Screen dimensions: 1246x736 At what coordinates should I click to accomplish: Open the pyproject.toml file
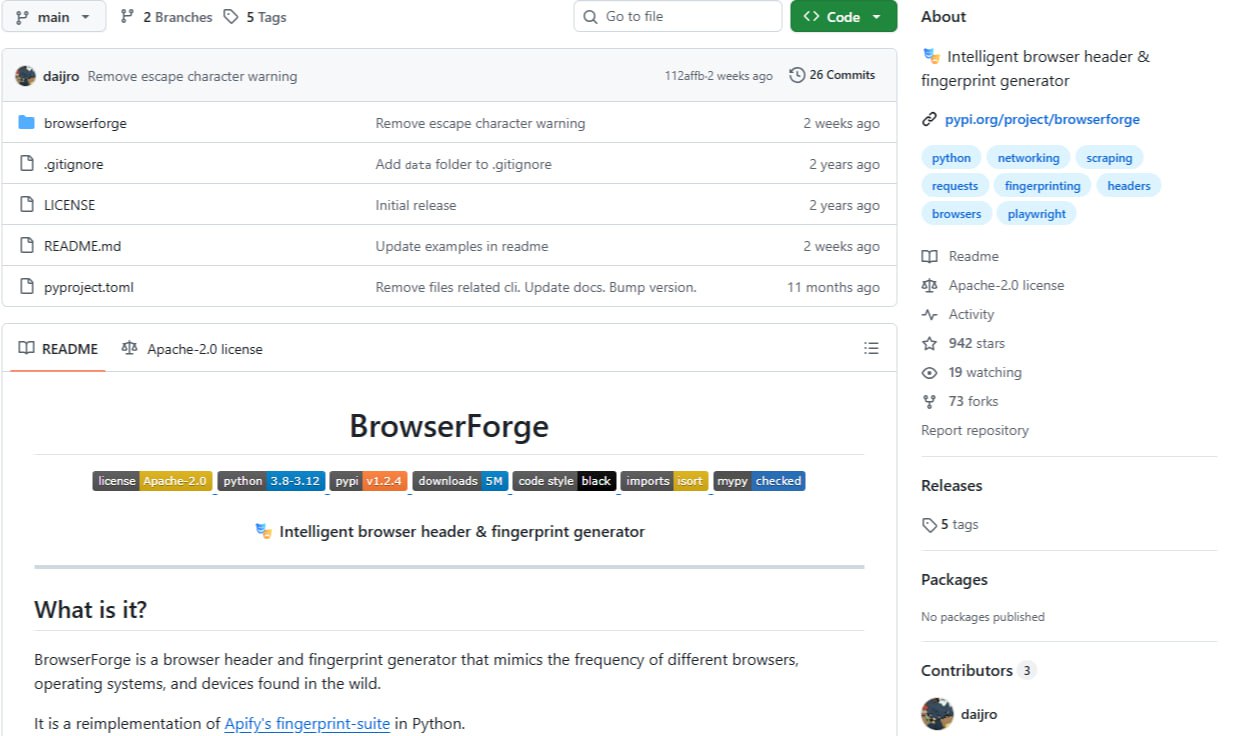click(89, 287)
